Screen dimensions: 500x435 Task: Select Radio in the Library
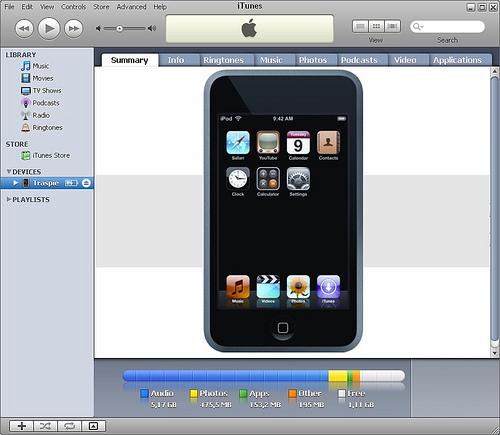point(35,115)
